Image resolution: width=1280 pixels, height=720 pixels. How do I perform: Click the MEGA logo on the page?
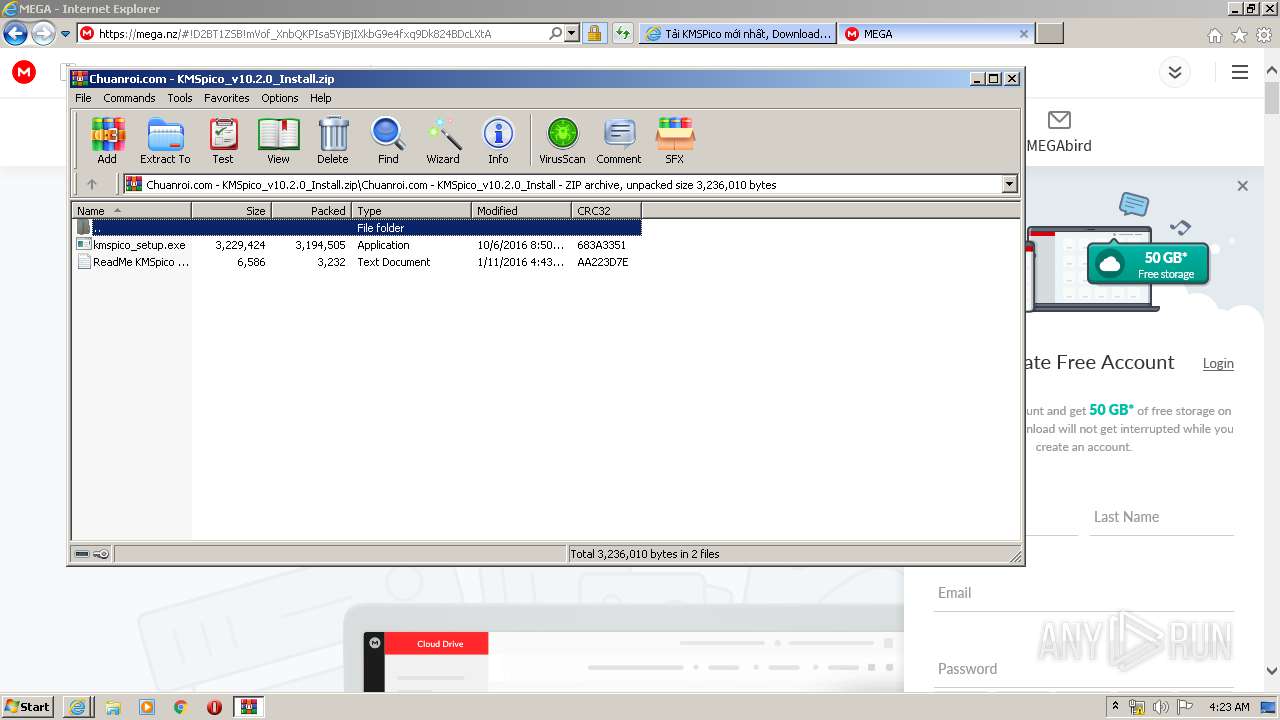click(x=24, y=72)
